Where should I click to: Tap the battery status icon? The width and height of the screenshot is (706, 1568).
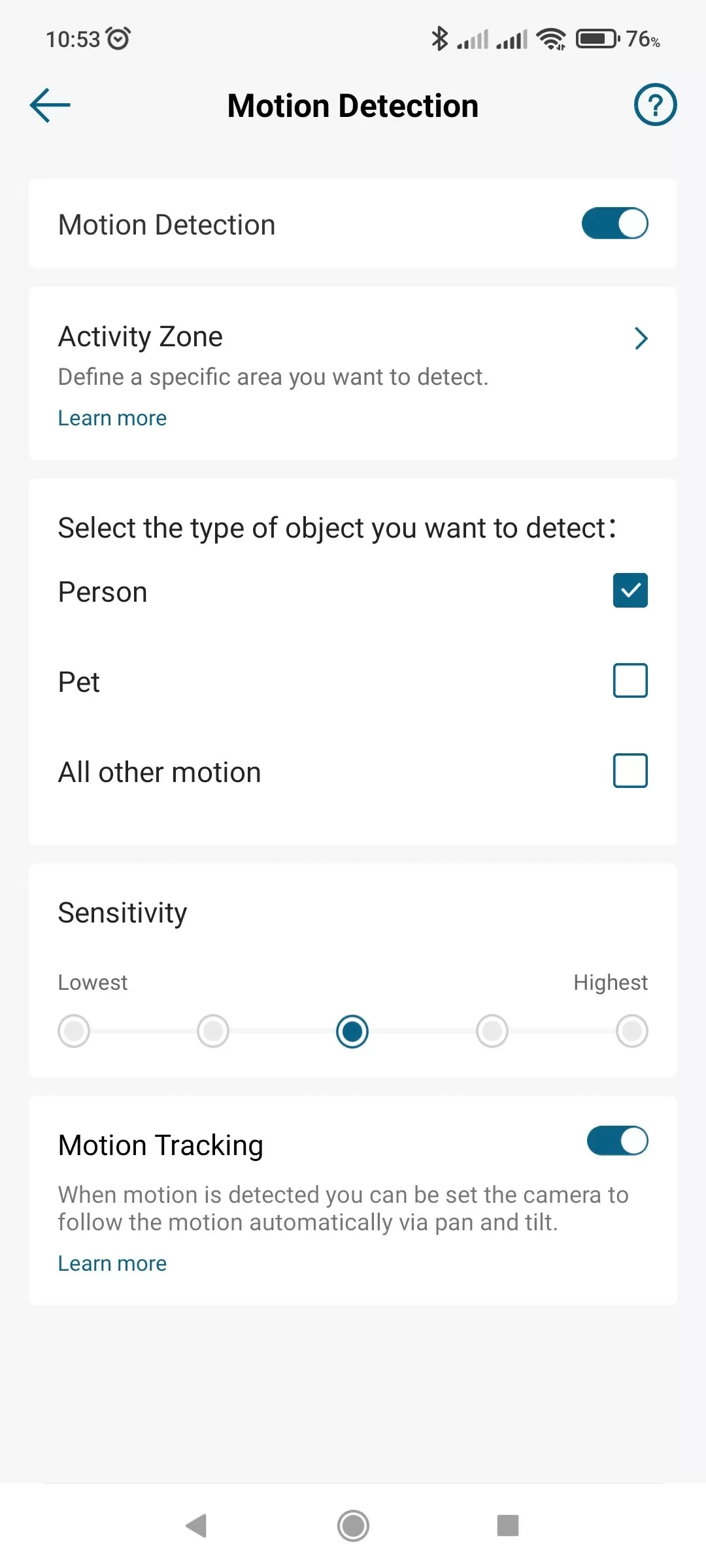click(597, 39)
